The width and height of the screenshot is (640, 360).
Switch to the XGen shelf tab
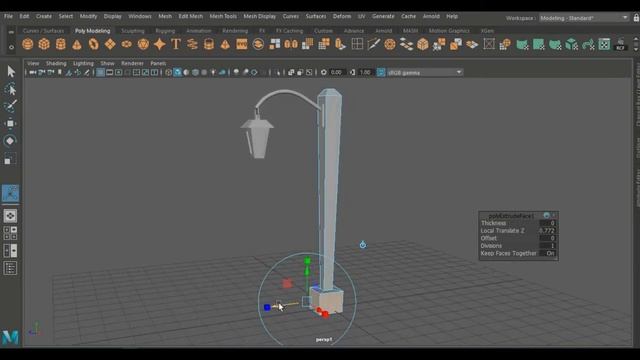(x=487, y=31)
